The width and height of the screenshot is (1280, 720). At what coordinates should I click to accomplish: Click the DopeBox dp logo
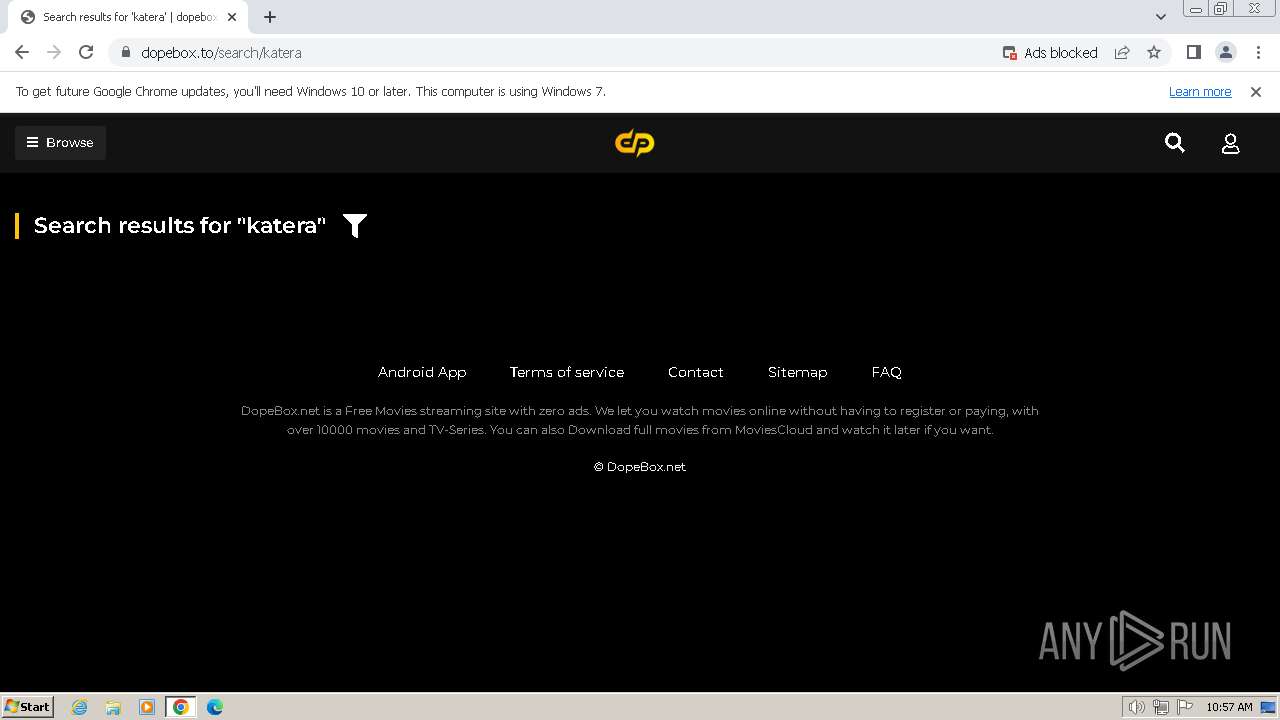(634, 143)
